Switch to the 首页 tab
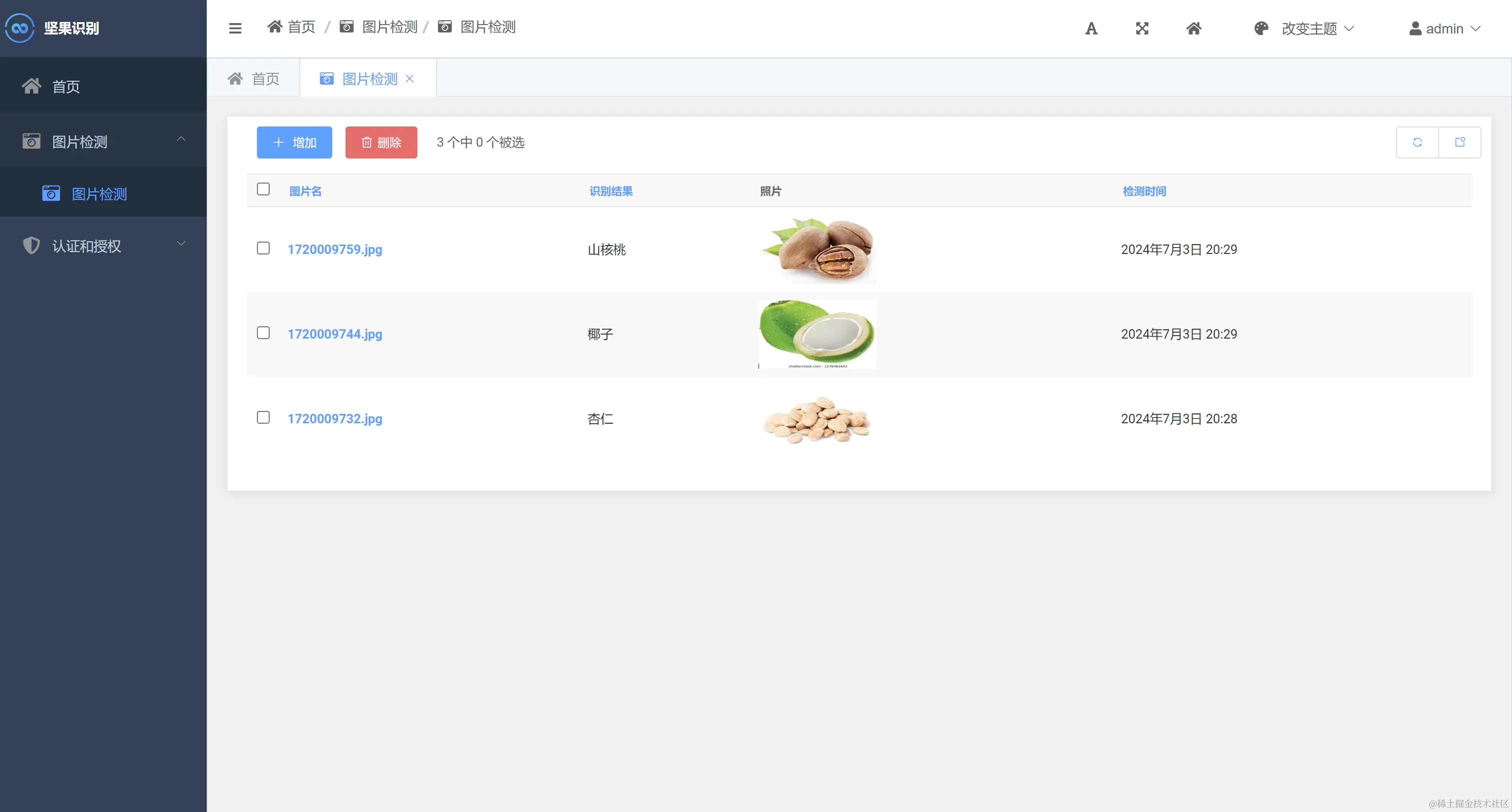The height and width of the screenshot is (812, 1512). pos(254,78)
